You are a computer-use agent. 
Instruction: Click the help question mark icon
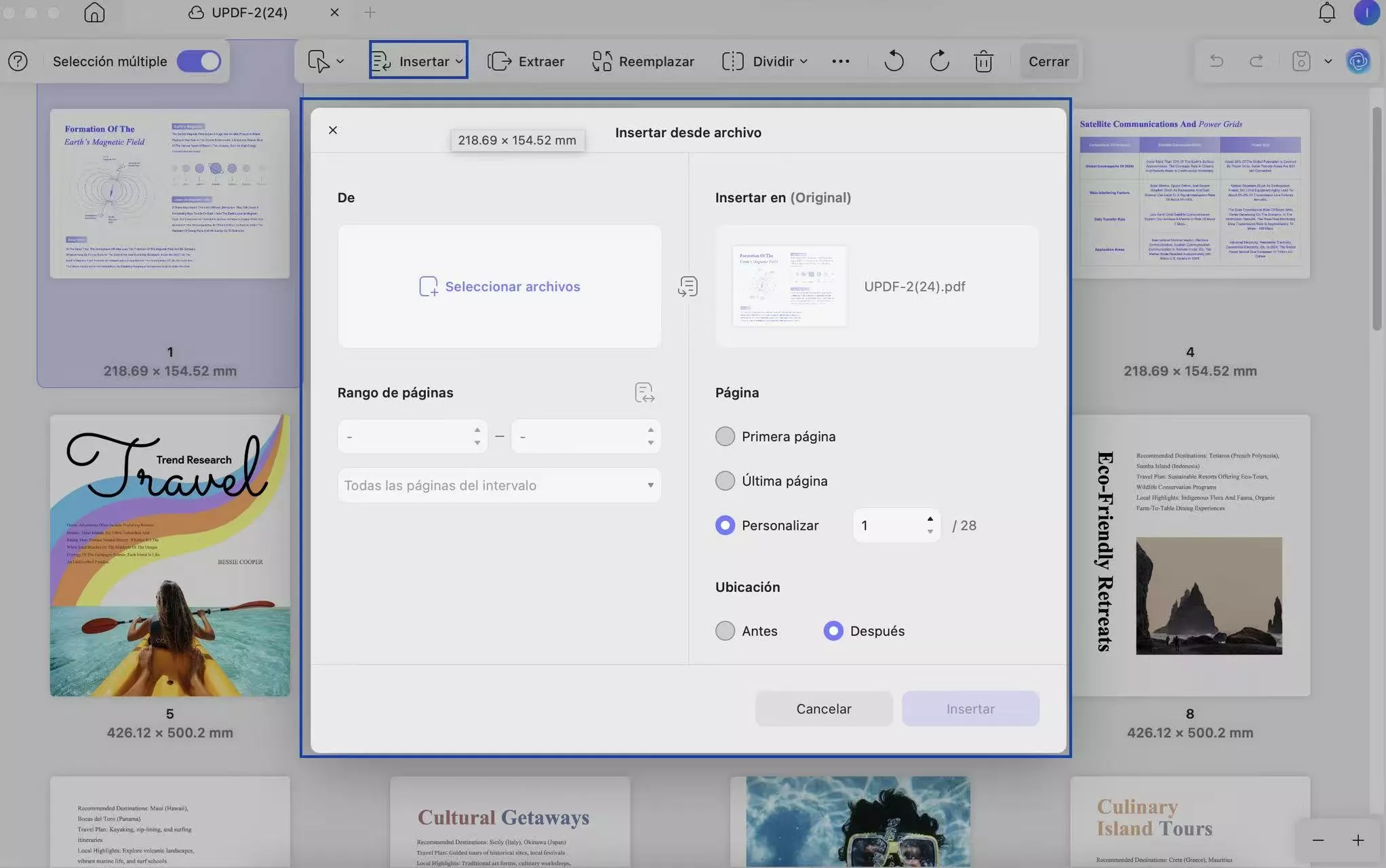[18, 61]
